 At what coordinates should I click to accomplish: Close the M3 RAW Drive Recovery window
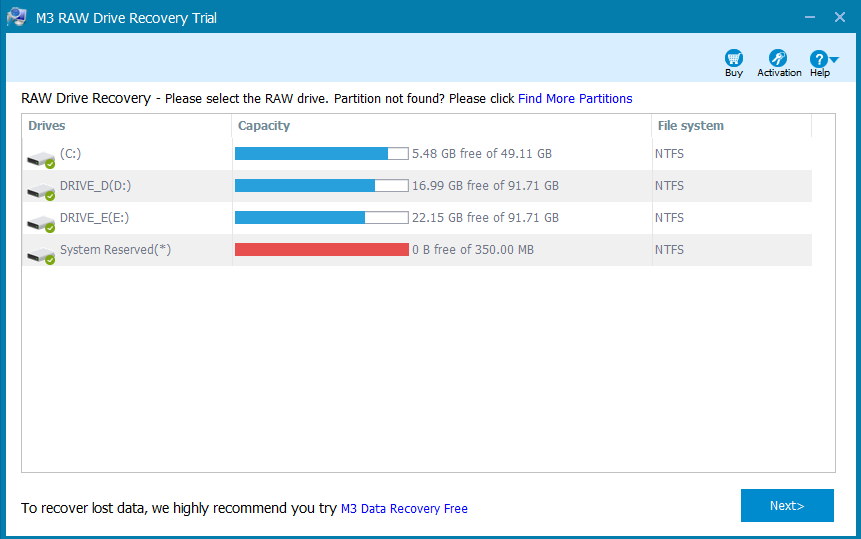[x=840, y=17]
